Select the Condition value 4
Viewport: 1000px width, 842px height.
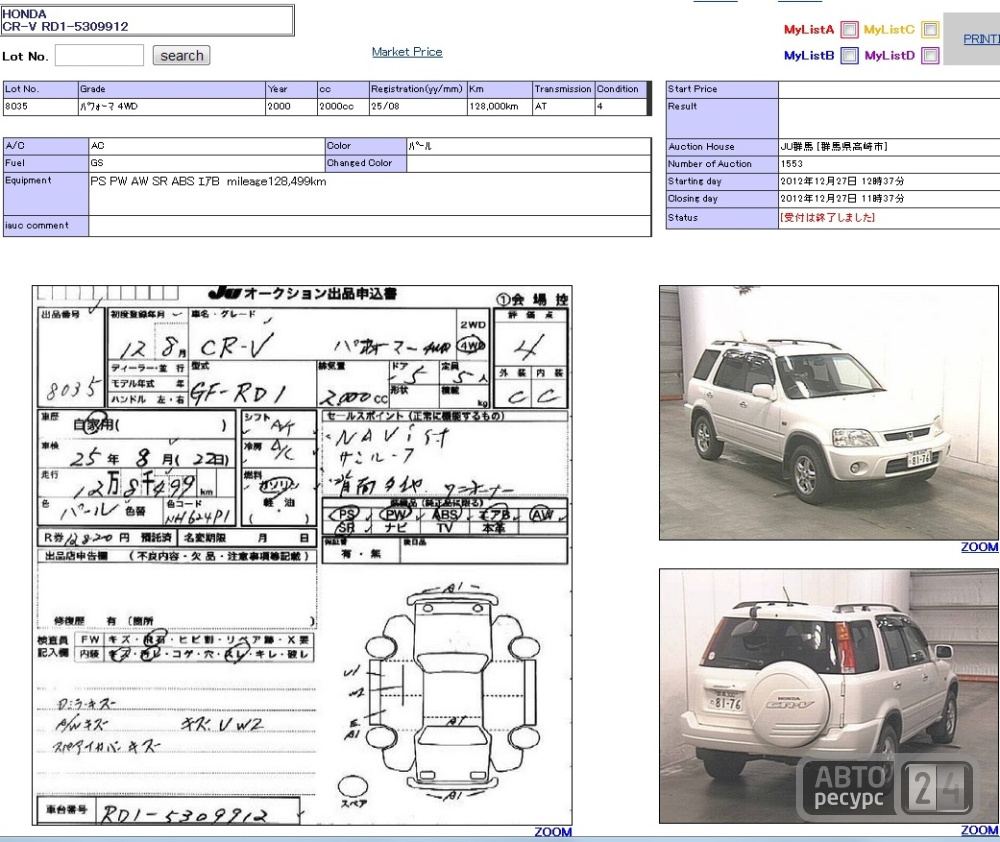(621, 107)
